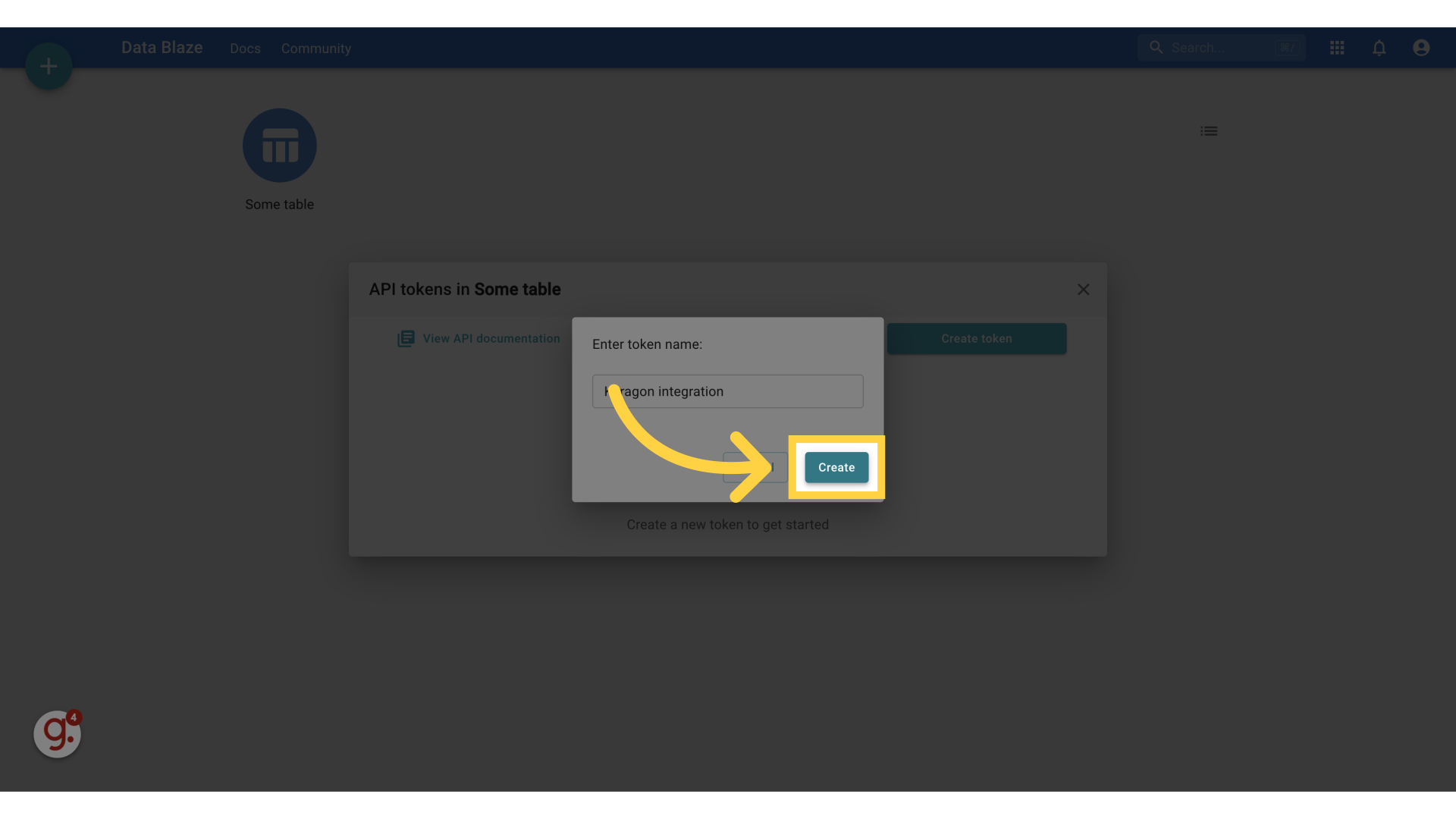Click the 'API tokens in Some table' title
This screenshot has height=819, width=1456.
(x=465, y=290)
